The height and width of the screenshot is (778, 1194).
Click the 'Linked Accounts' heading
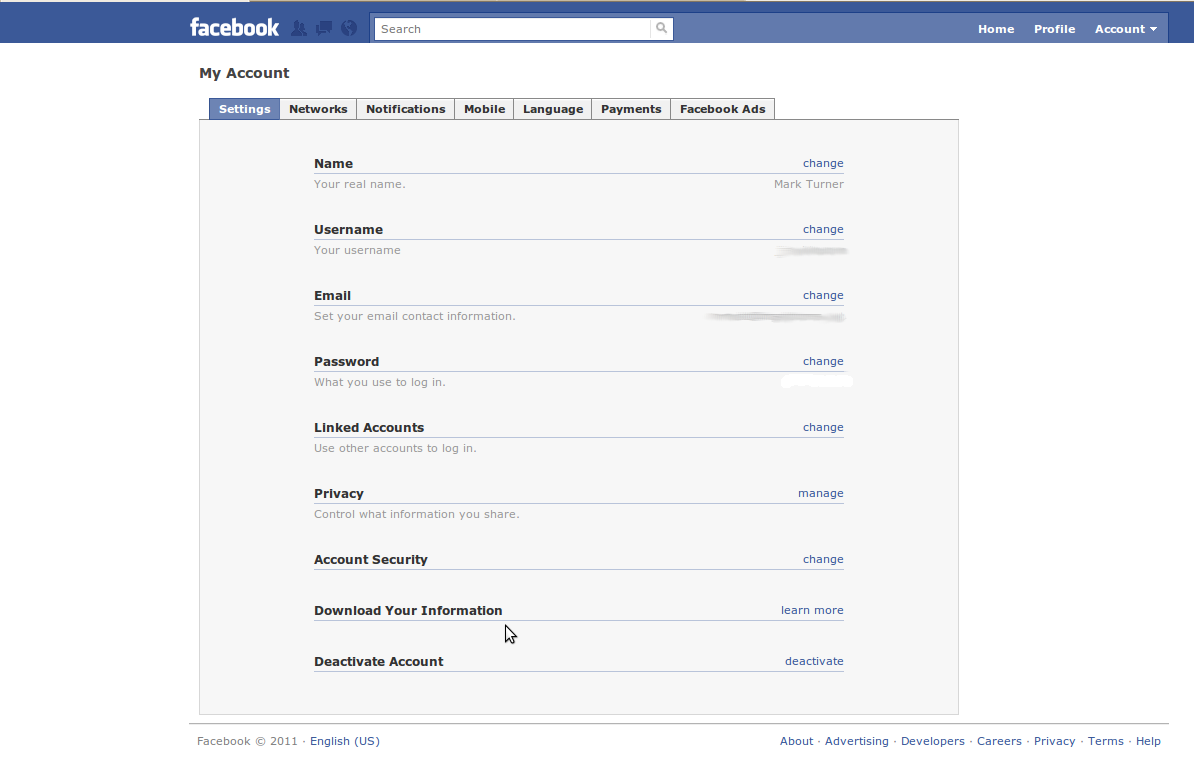(x=369, y=428)
